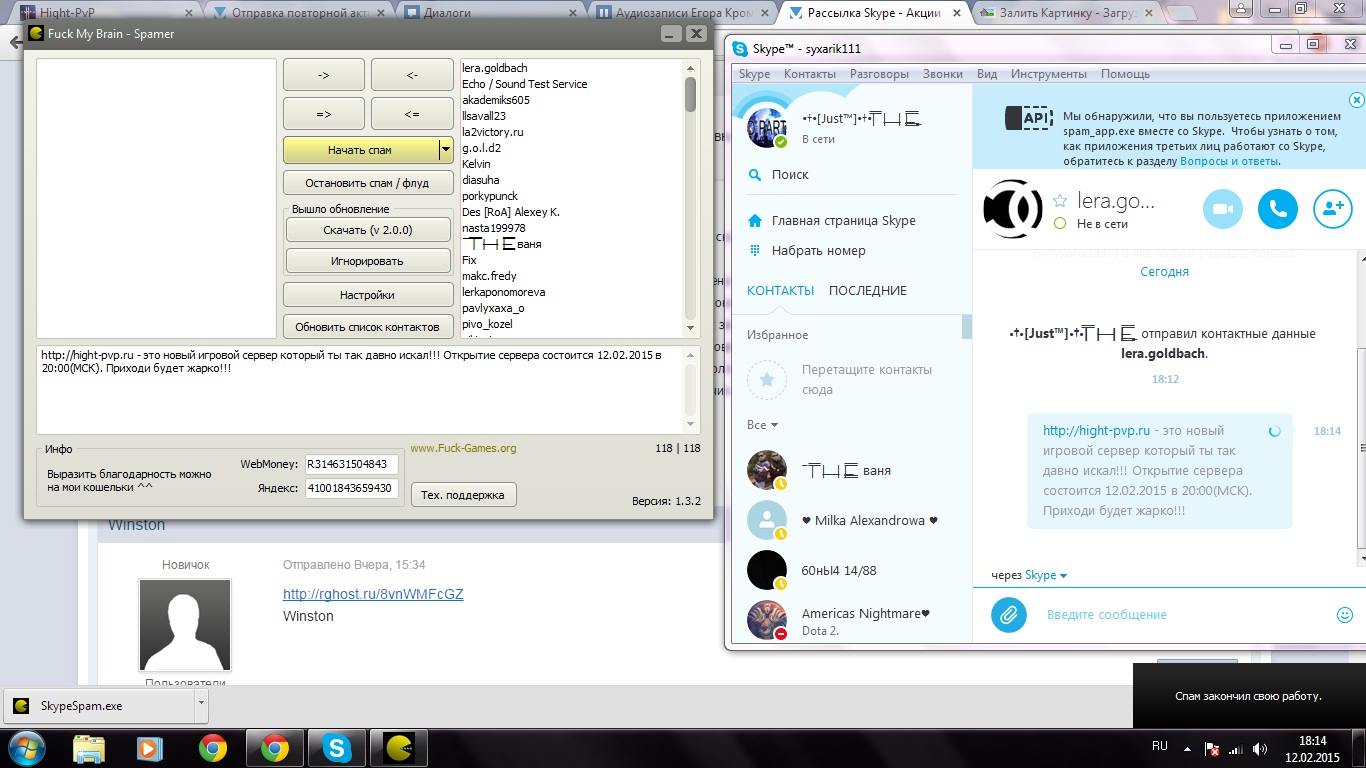Click the WebMoney wallet field
The width and height of the screenshot is (1366, 768).
tap(351, 464)
